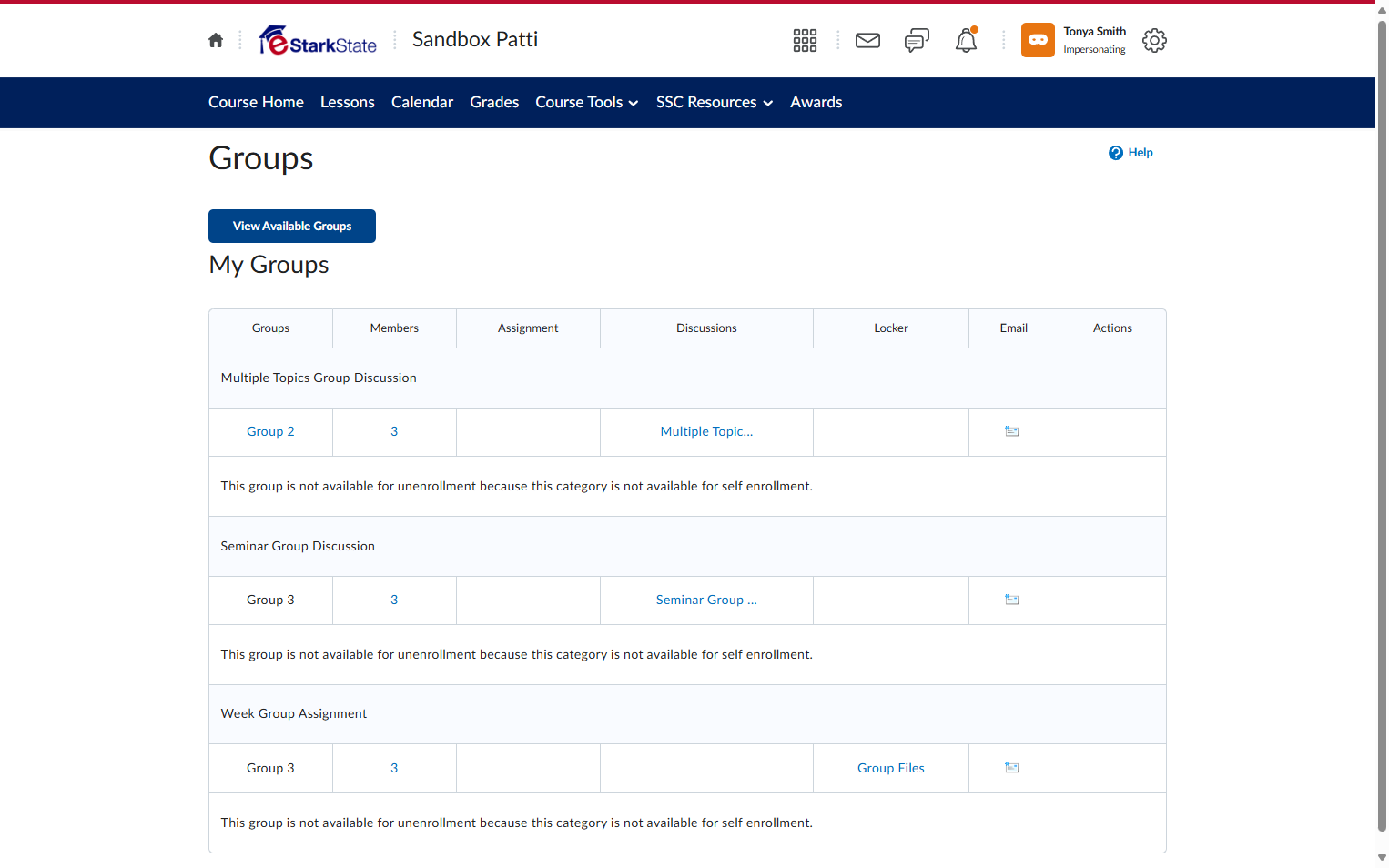Image resolution: width=1389 pixels, height=868 pixels.
Task: Open the Lessons nav item
Action: (x=348, y=103)
